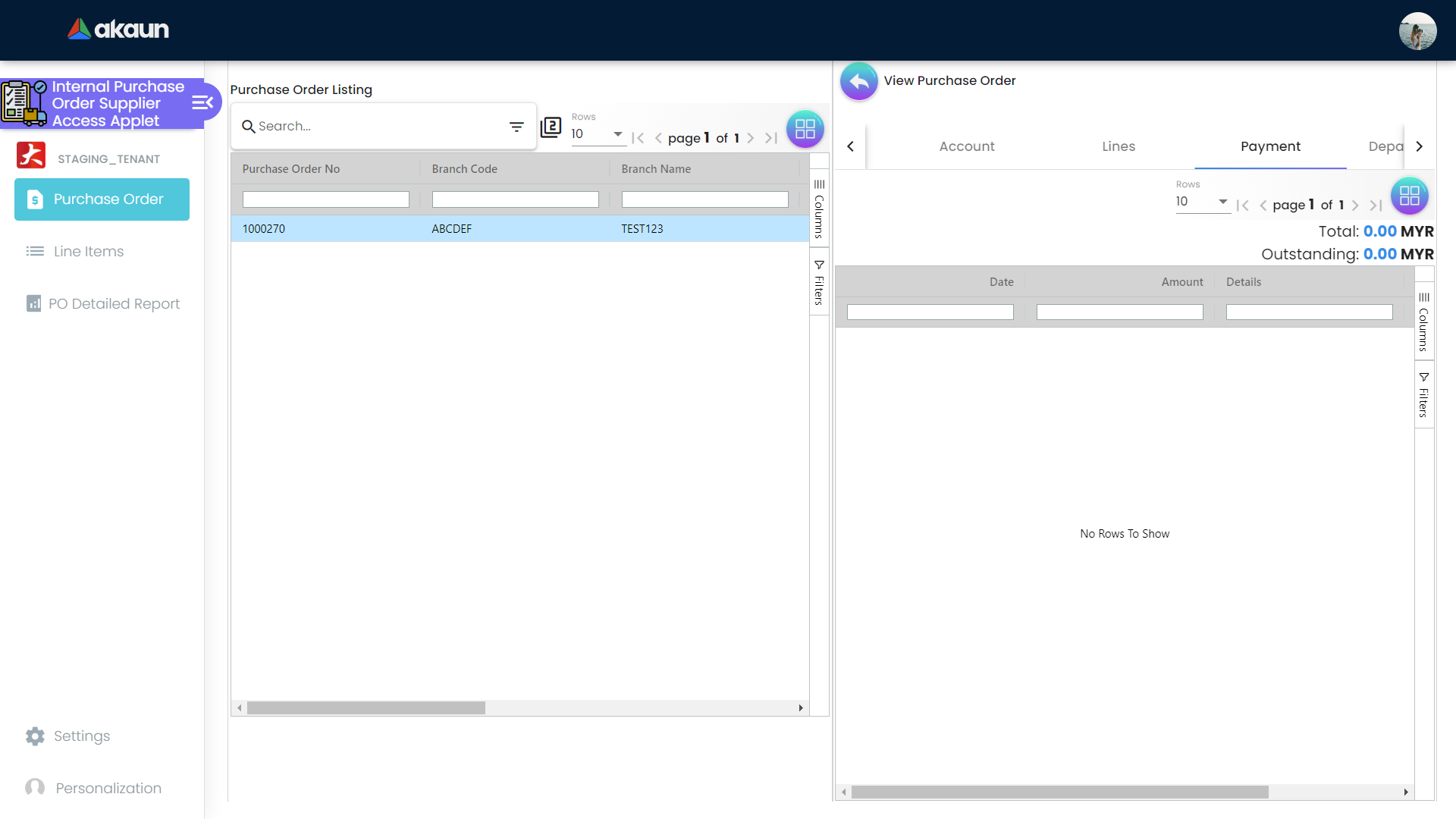Open the grid view button in Payment tab
The height and width of the screenshot is (819, 1456).
1409,196
